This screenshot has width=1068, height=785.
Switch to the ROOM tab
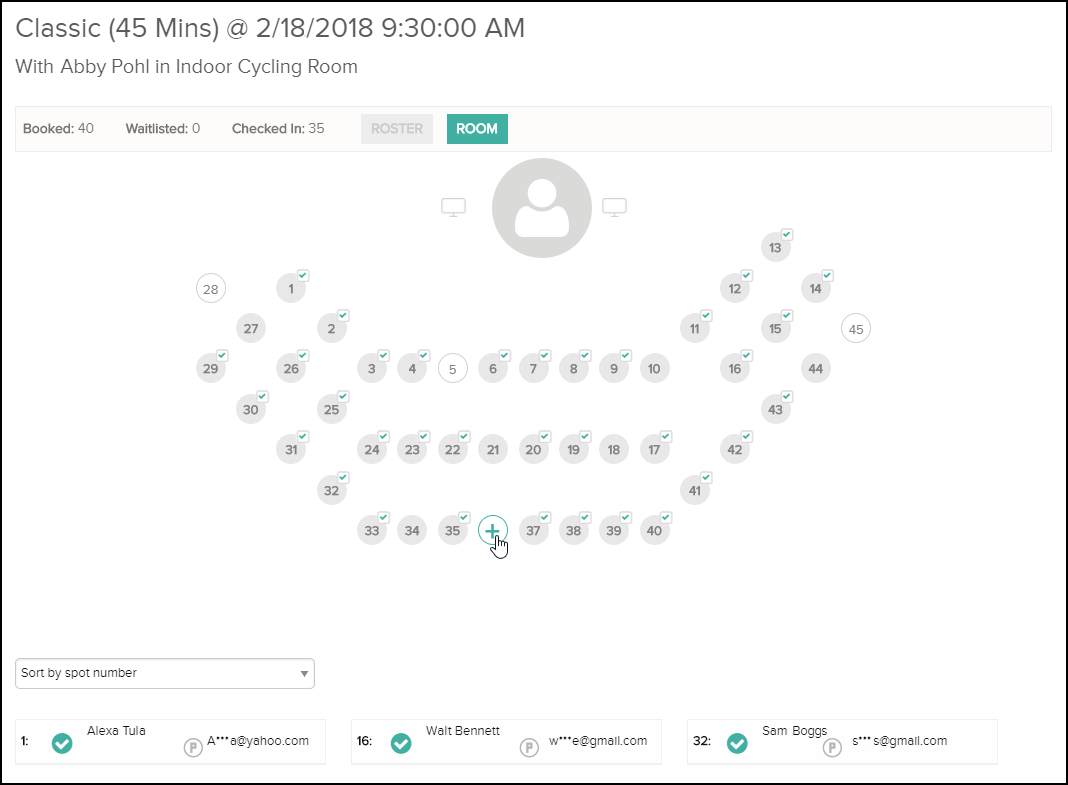coord(477,128)
